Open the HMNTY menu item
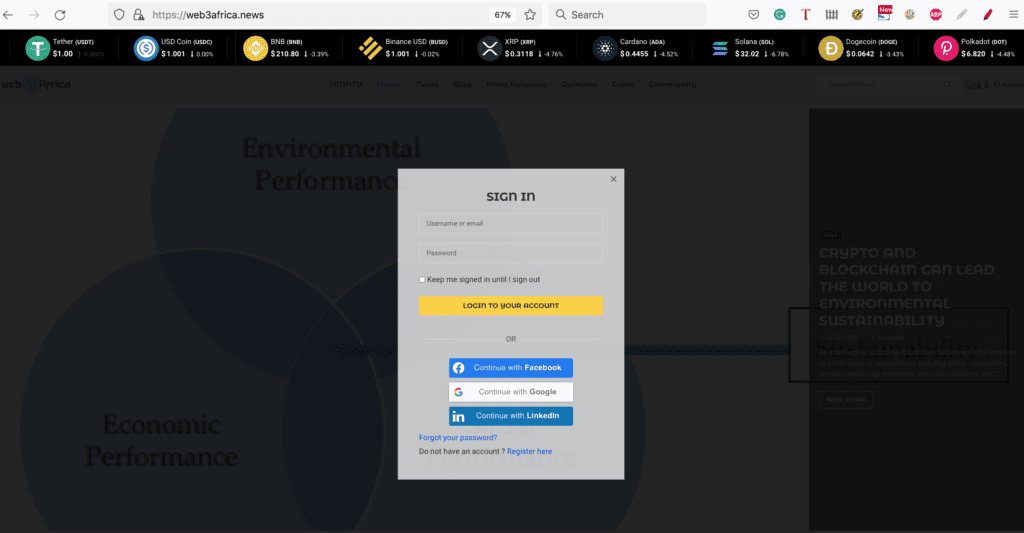This screenshot has width=1024, height=533. [346, 84]
